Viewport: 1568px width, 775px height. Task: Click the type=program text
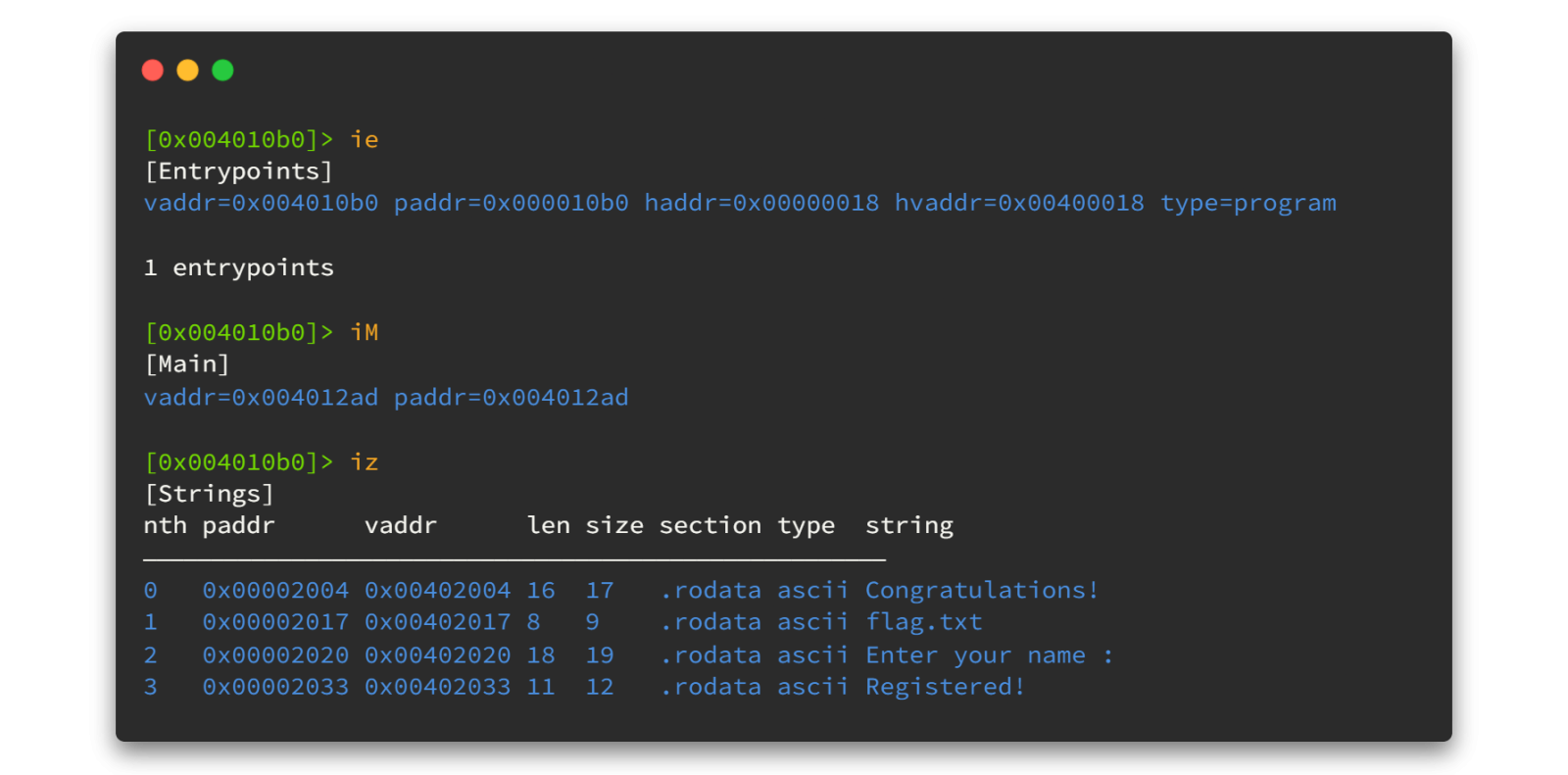1249,204
